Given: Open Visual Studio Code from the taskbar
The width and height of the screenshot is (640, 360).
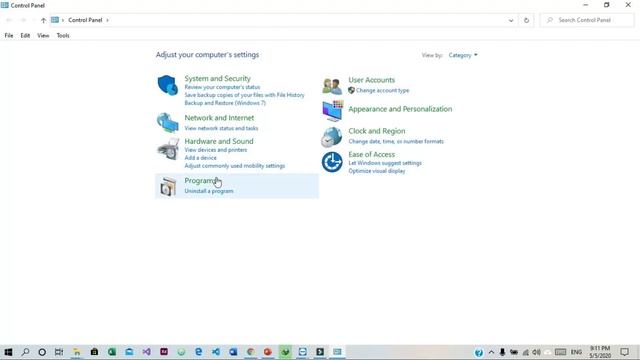Looking at the screenshot, I should coord(216,352).
